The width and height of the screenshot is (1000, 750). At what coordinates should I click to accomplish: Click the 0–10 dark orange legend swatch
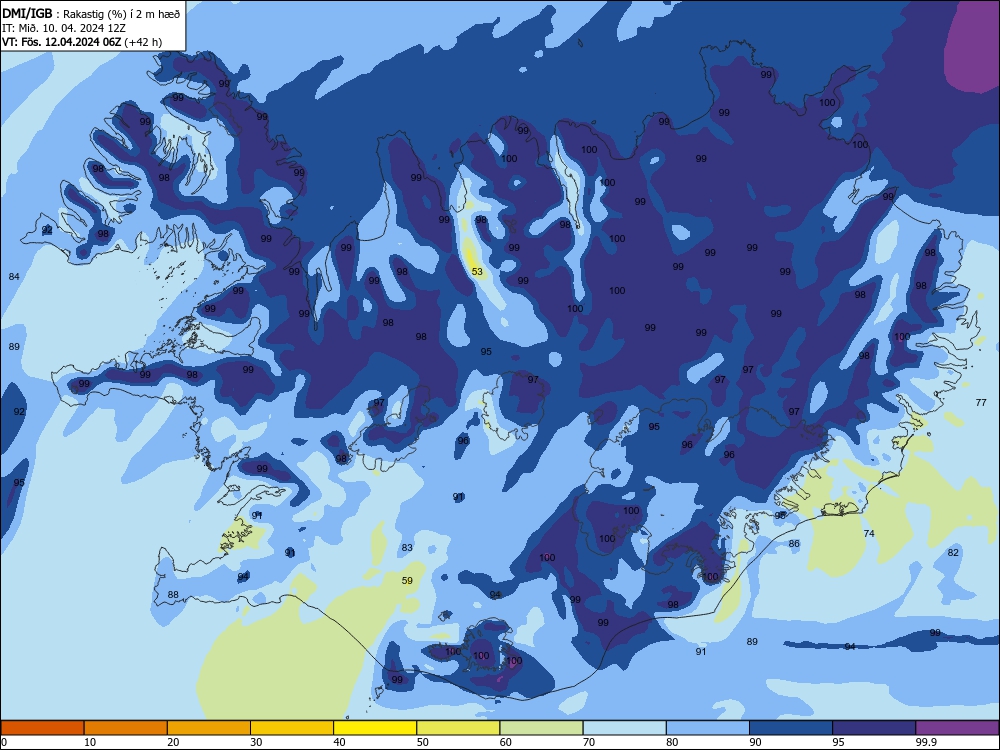click(42, 728)
